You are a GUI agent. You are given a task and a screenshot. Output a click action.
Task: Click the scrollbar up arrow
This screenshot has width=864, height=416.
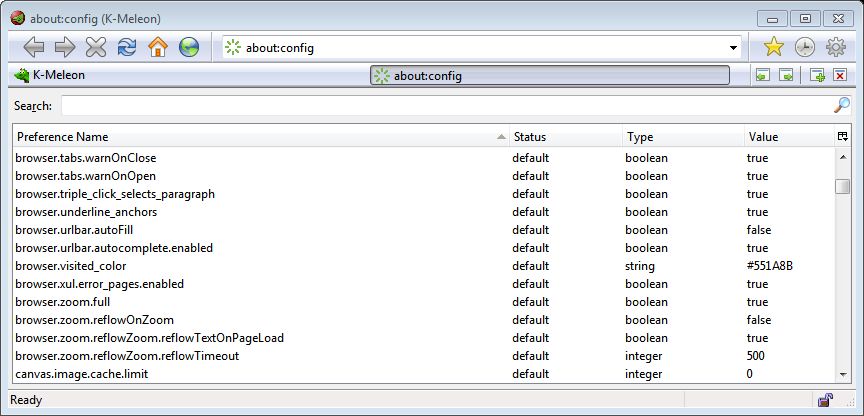point(843,158)
